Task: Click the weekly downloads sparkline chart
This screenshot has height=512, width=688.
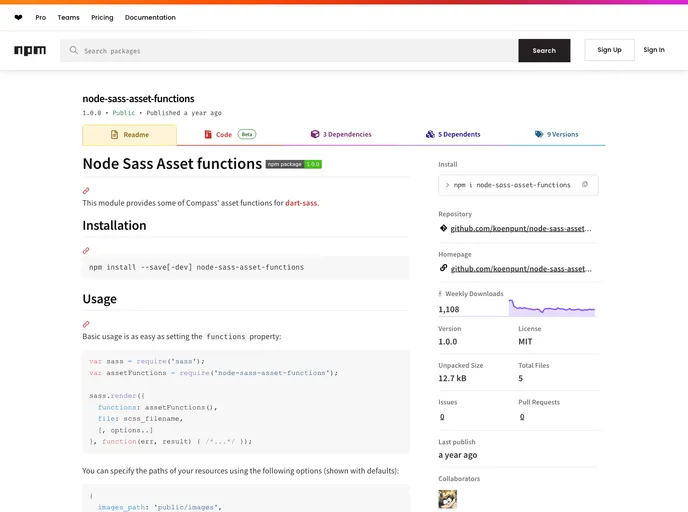Action: [x=552, y=308]
